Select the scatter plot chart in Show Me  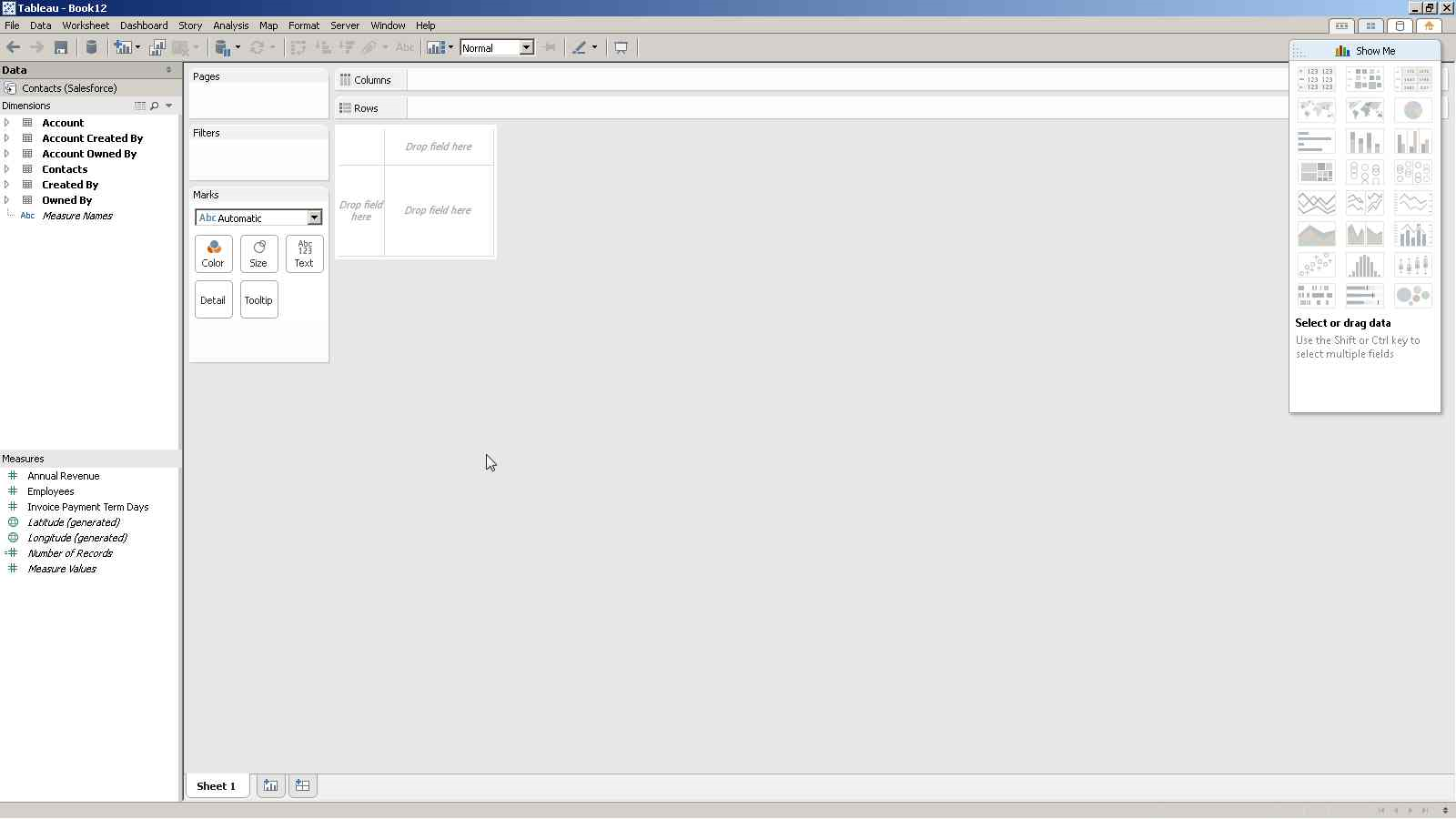[x=1316, y=265]
